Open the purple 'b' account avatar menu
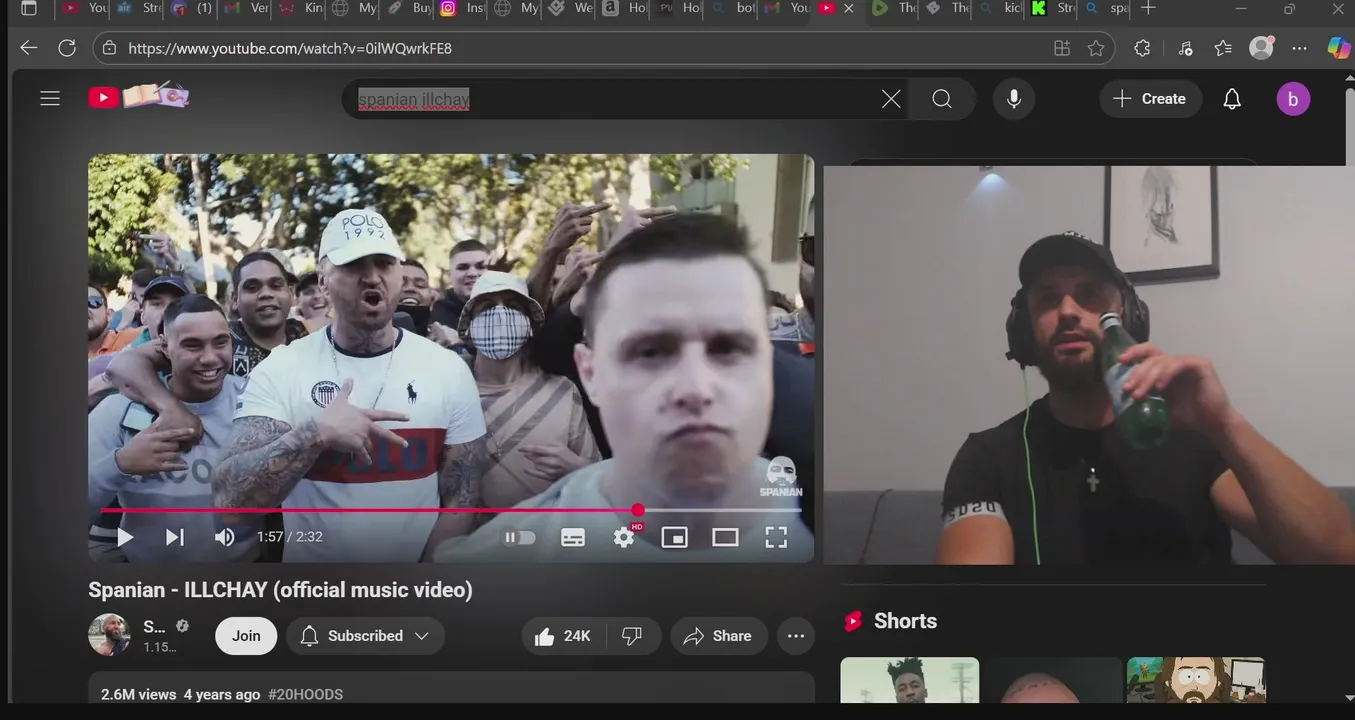Viewport: 1355px width, 720px height. (1293, 98)
